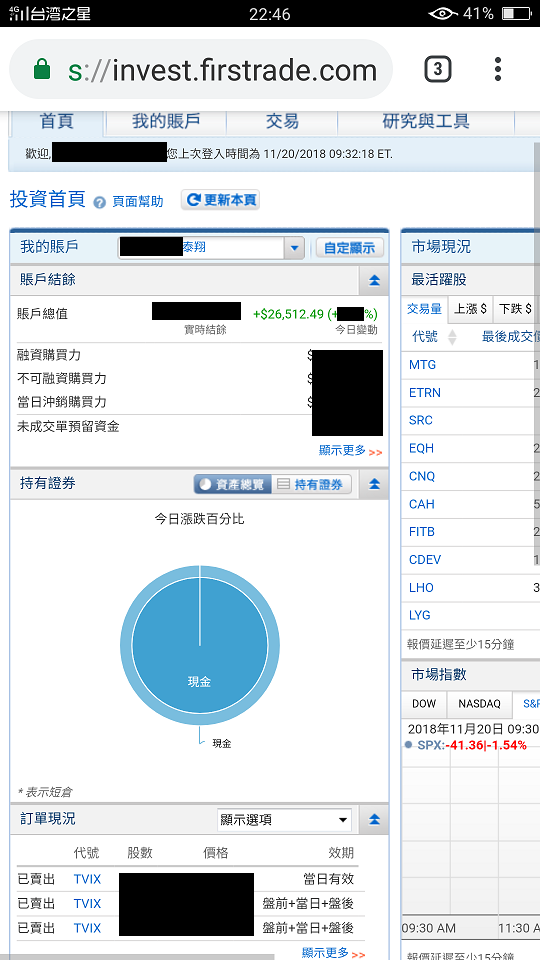Open the MTG stock quote
This screenshot has width=540, height=960.
click(422, 365)
